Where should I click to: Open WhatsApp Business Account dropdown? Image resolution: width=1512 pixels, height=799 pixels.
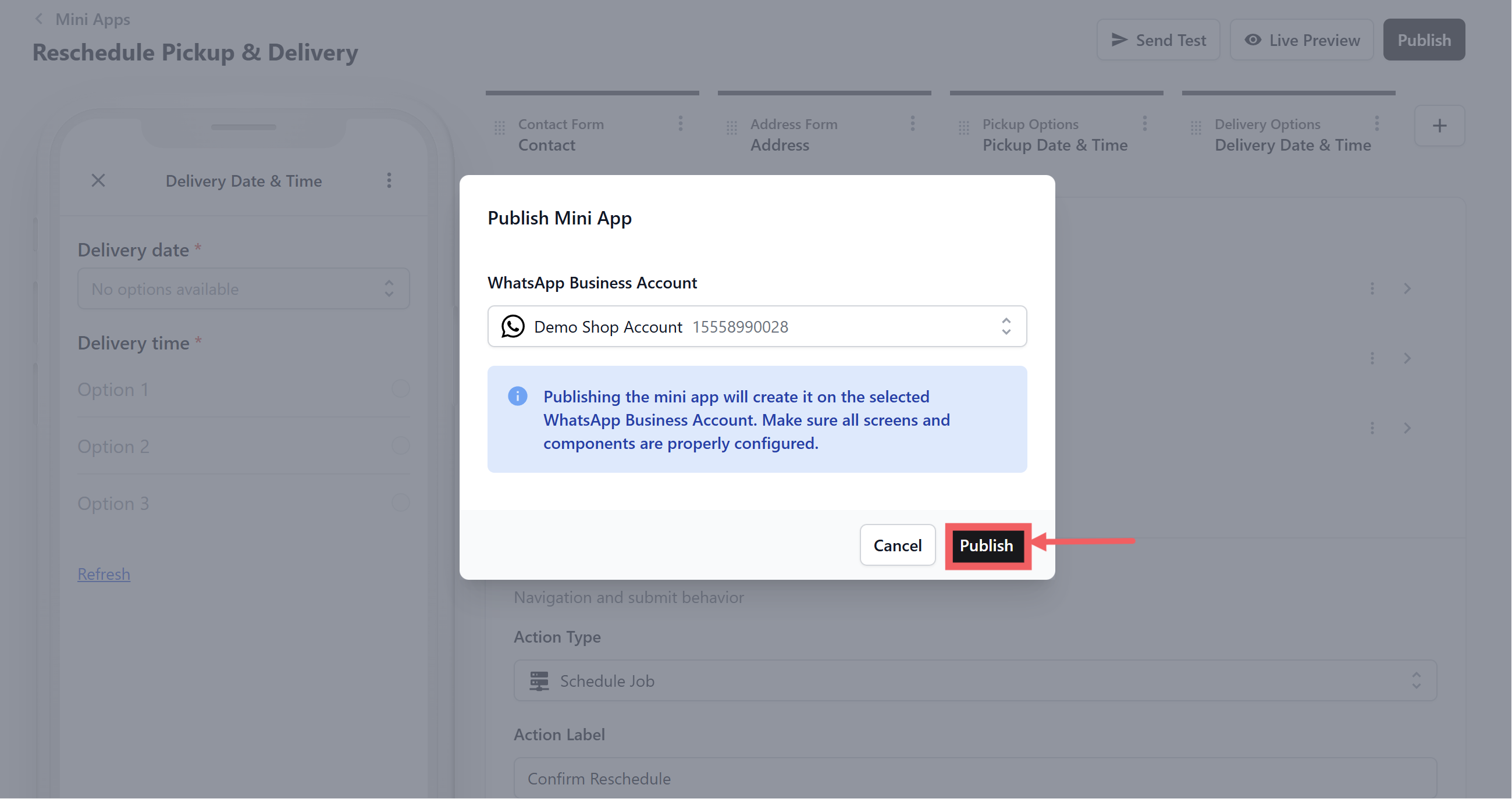757,326
